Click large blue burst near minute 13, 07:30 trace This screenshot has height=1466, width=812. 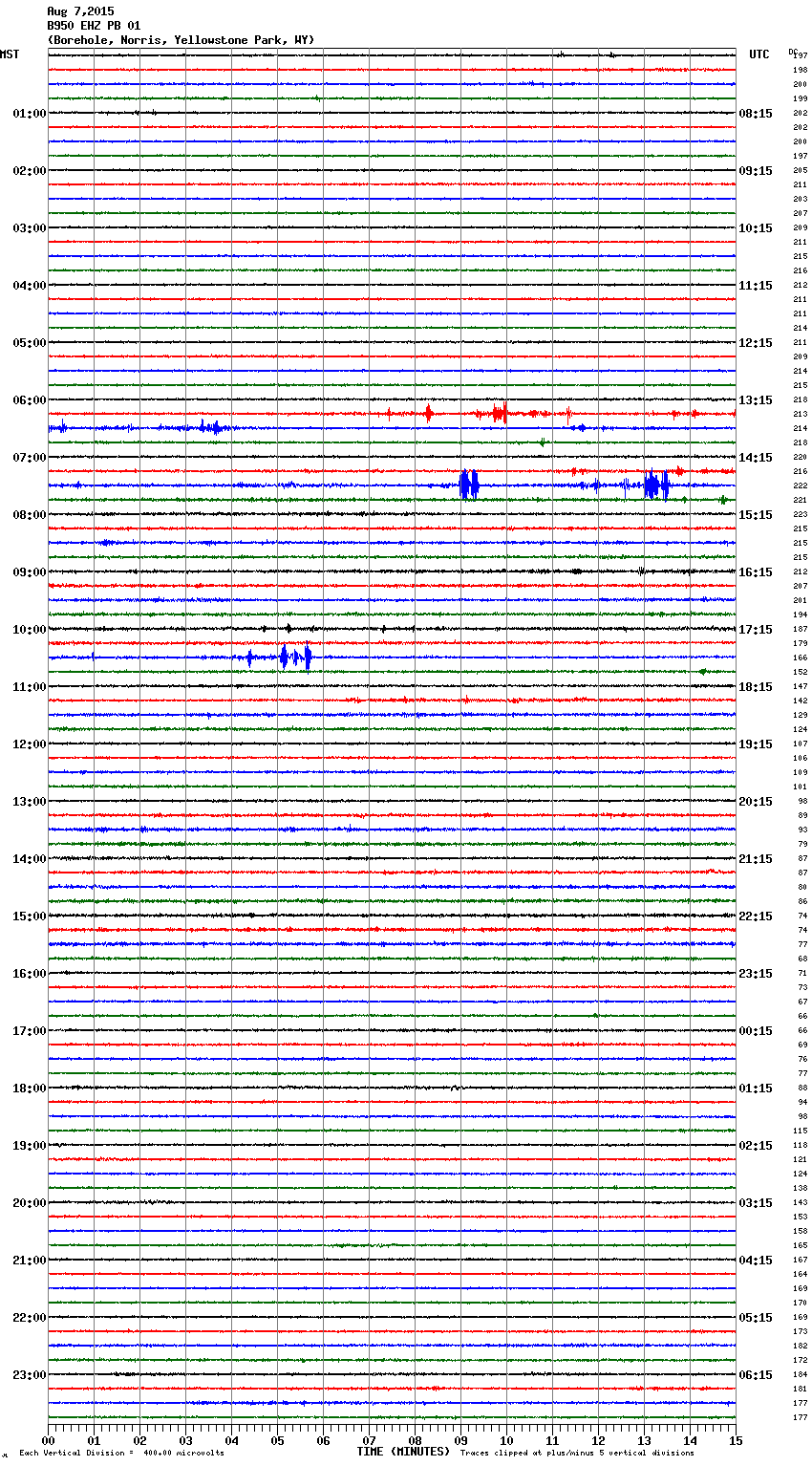pyautogui.click(x=656, y=485)
